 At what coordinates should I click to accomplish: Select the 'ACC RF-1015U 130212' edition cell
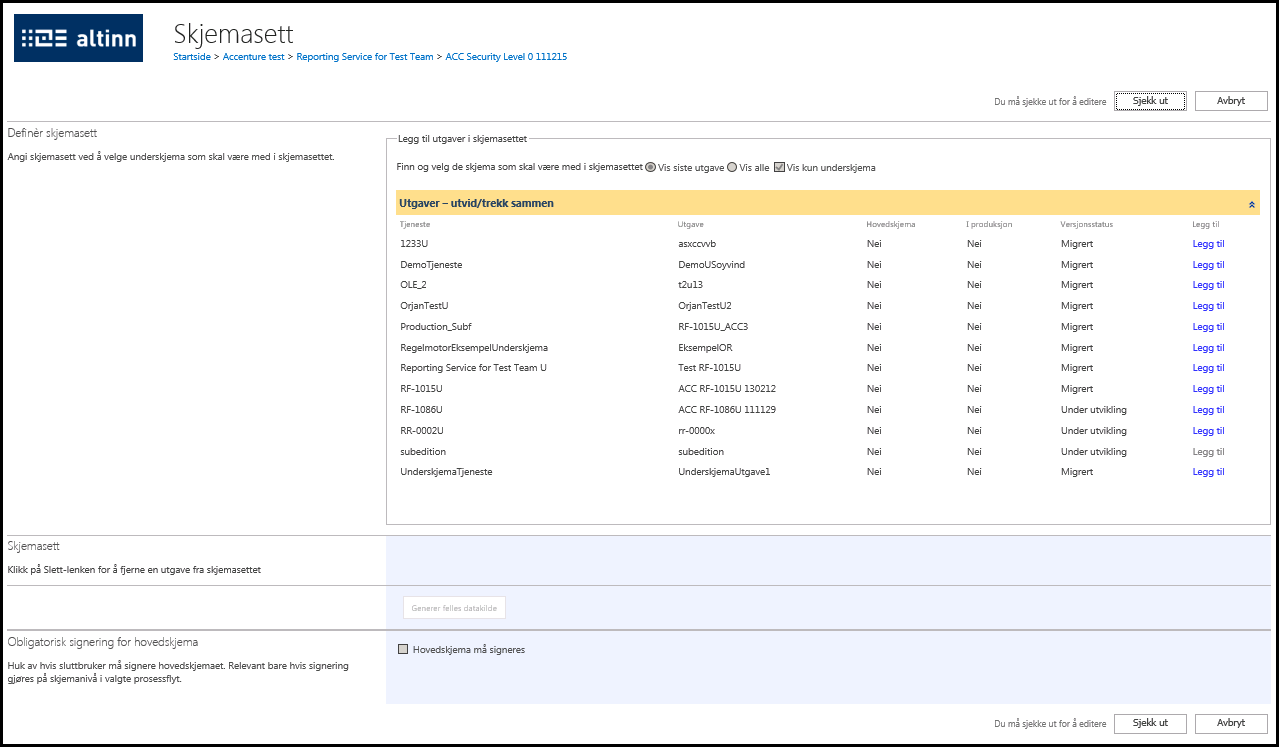[726, 389]
